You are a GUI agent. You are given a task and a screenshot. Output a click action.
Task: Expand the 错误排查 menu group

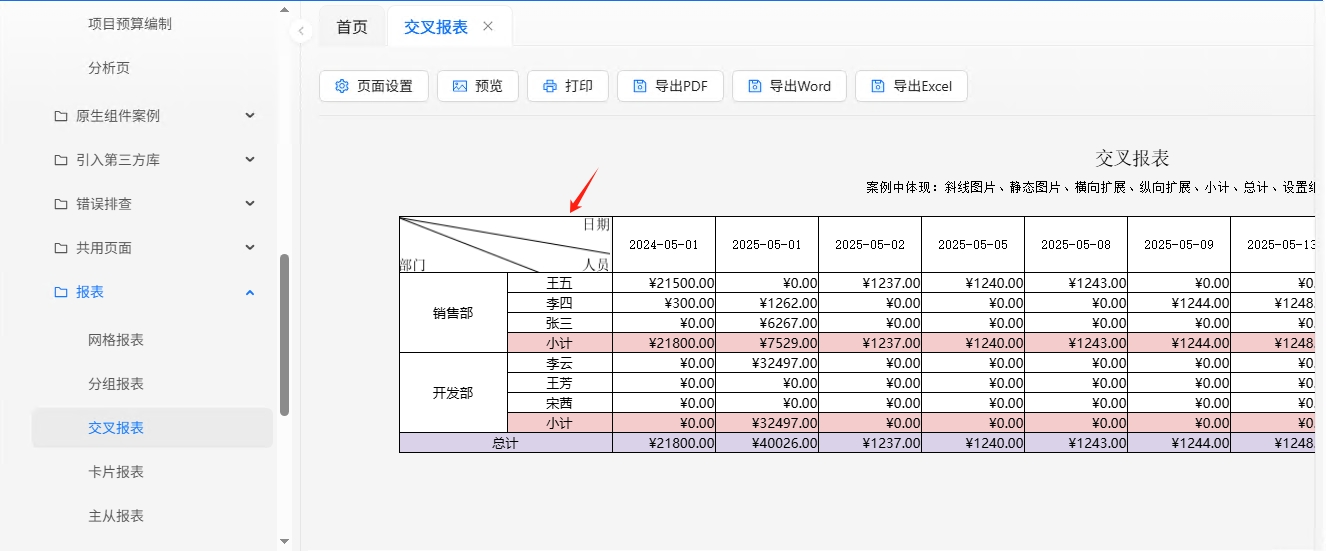pyautogui.click(x=250, y=204)
